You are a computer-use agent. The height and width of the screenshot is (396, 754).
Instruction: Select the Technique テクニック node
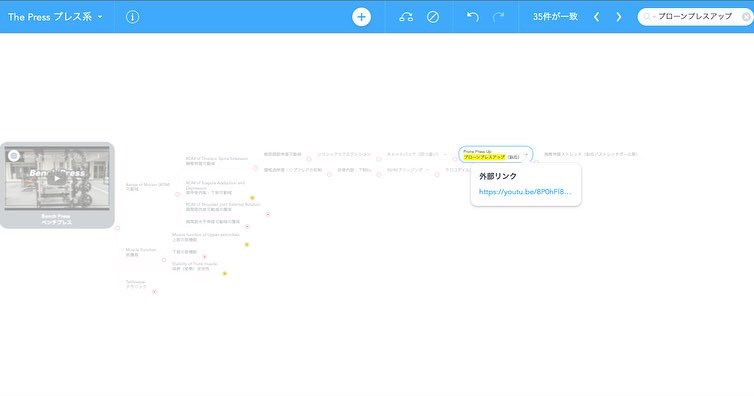click(x=136, y=284)
